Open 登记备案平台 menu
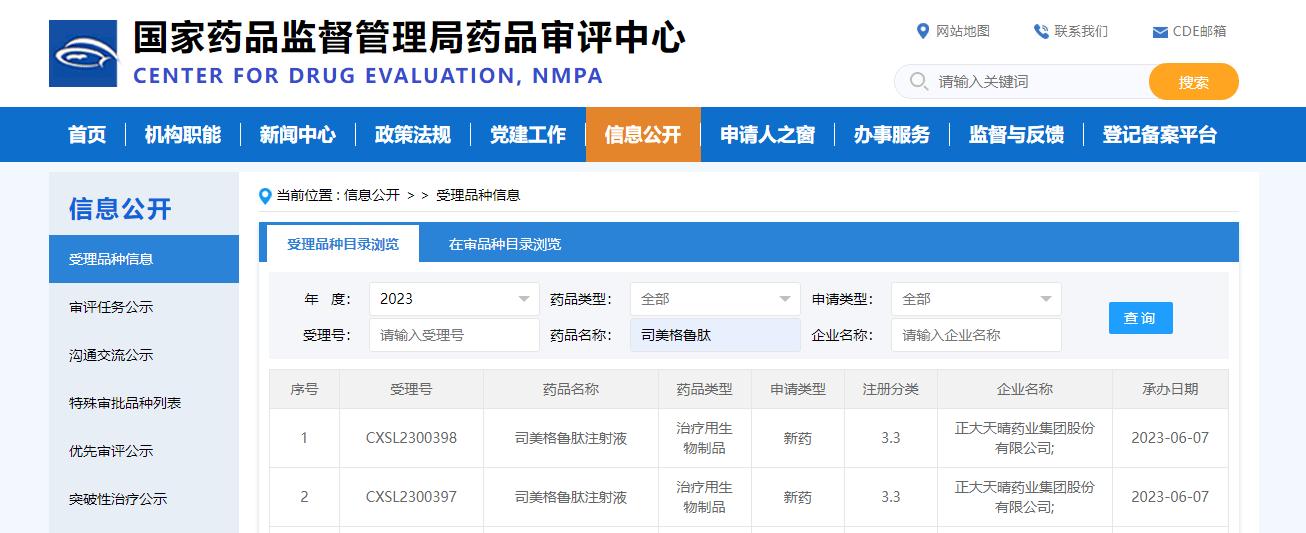 click(1160, 135)
